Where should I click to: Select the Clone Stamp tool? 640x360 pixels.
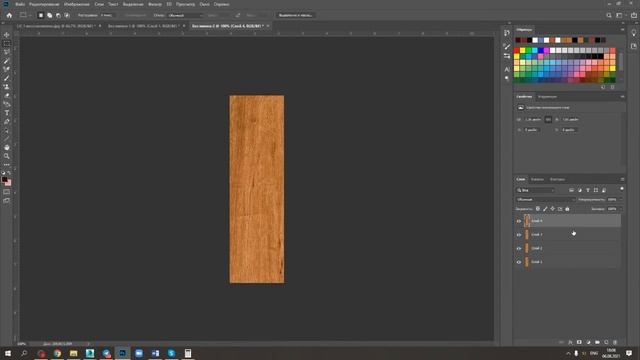7,87
